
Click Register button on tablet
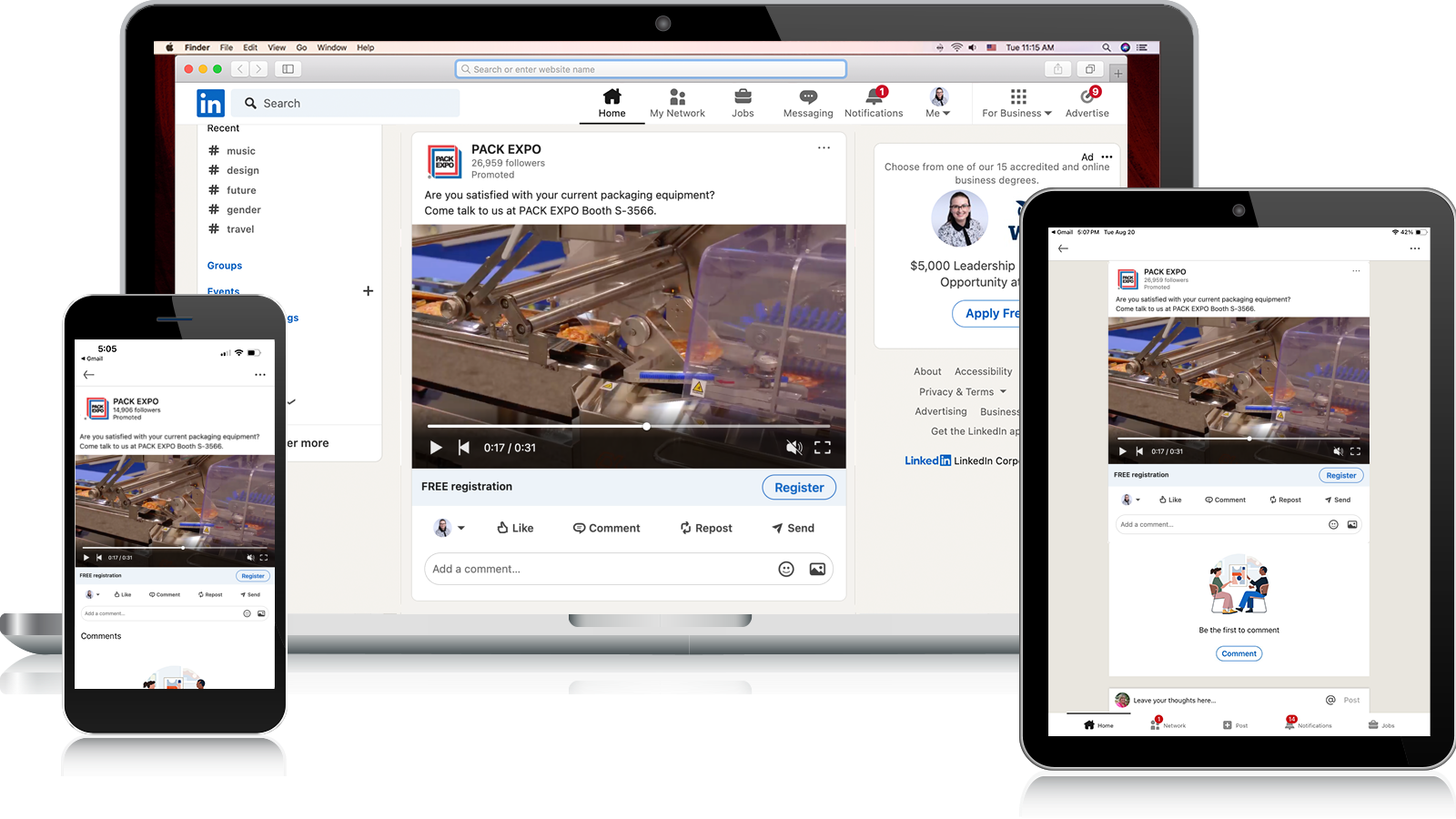pos(1341,475)
